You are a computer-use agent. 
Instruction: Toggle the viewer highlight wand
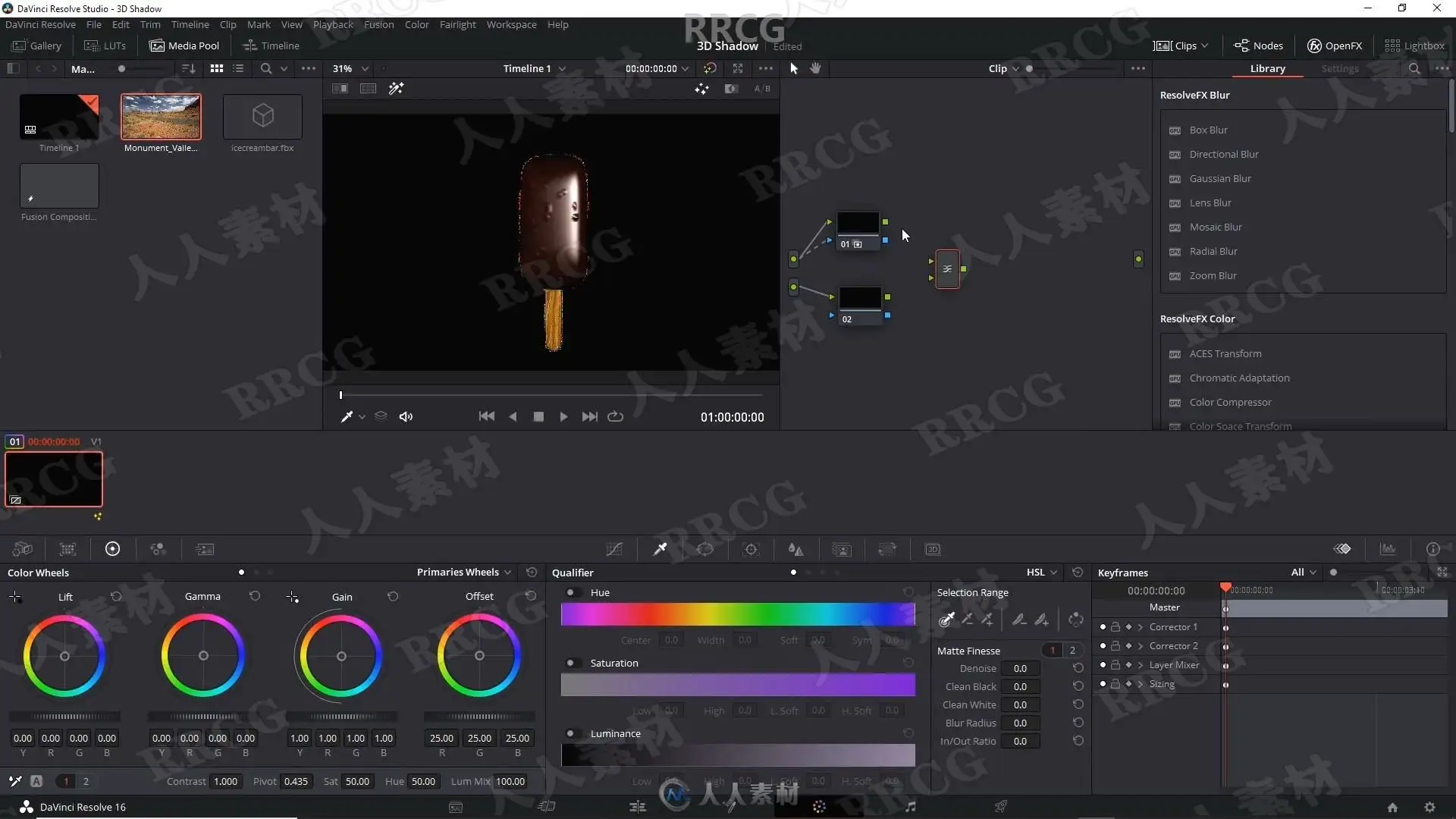pos(396,89)
